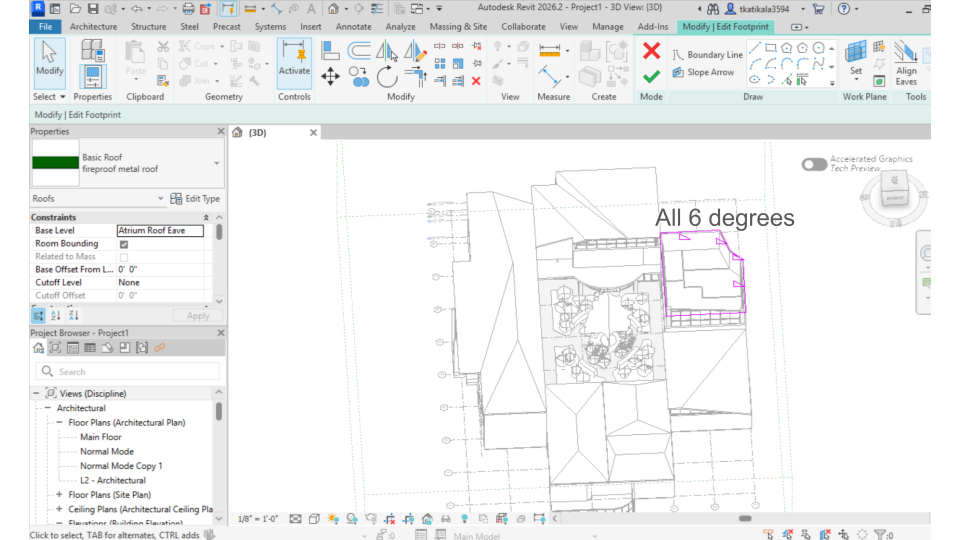Click the Align Eaves tool
This screenshot has height=540, width=960.
point(906,64)
